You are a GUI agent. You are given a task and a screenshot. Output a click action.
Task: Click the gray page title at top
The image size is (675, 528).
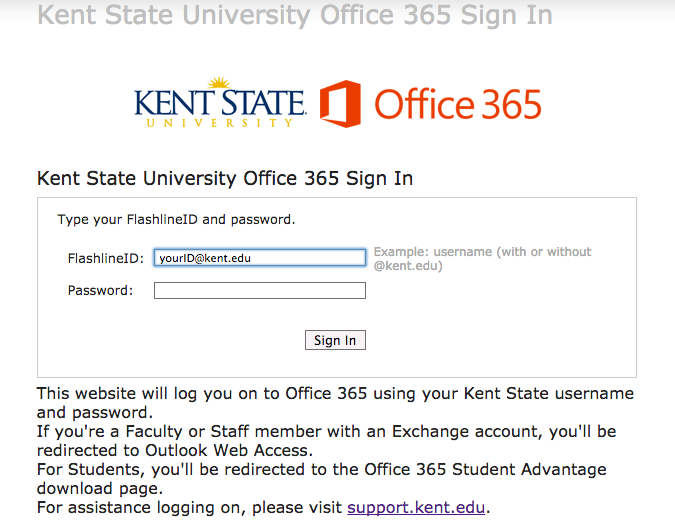click(294, 16)
